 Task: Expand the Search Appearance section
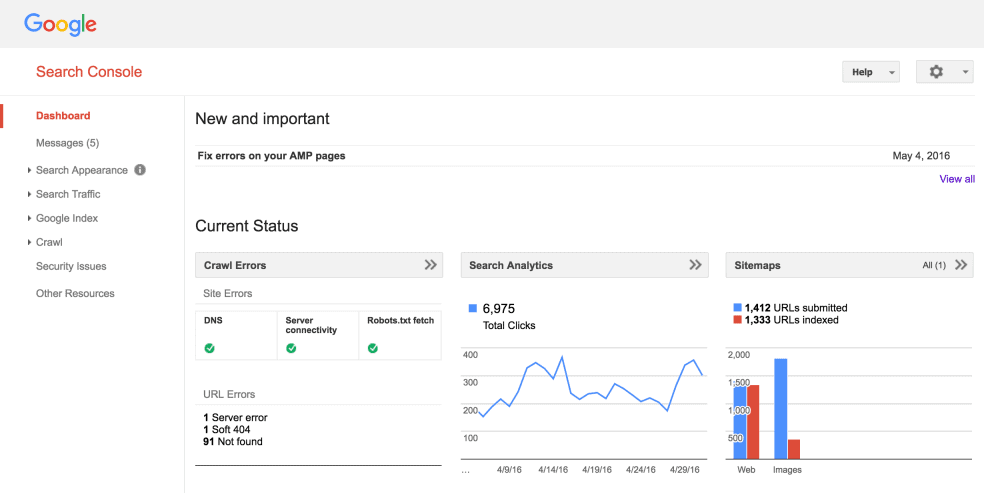point(29,171)
